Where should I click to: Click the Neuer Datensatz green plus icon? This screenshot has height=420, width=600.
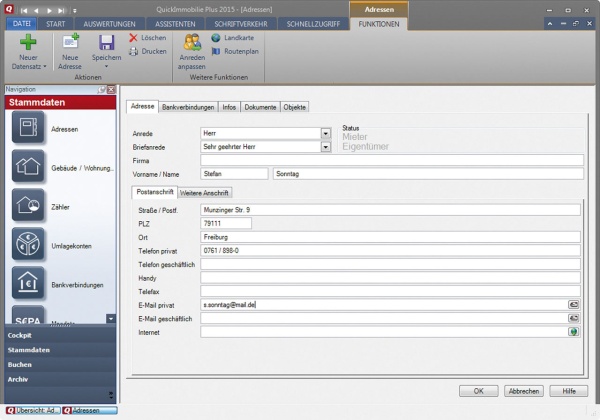click(28, 42)
